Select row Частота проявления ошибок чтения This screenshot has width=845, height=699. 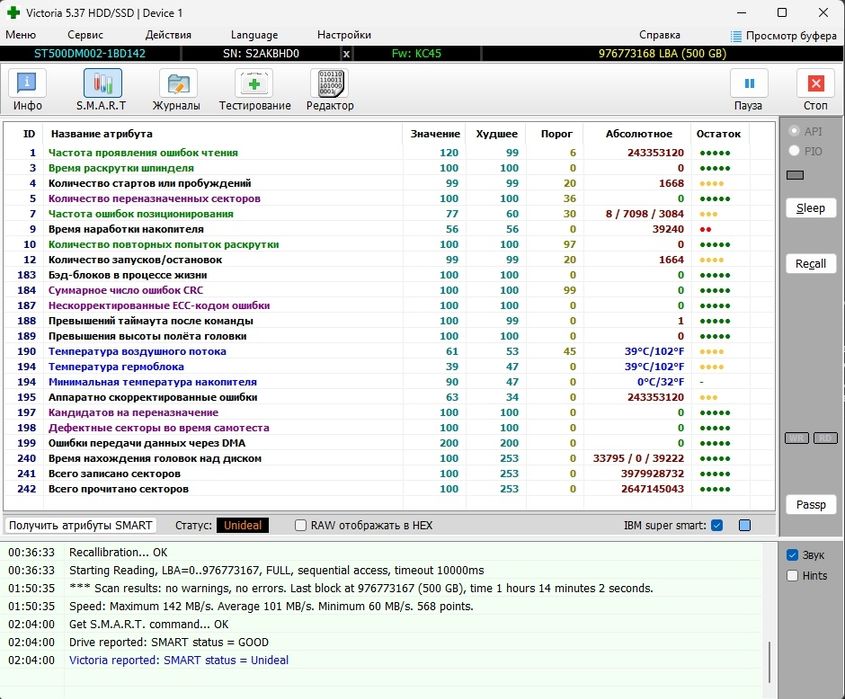click(389, 153)
